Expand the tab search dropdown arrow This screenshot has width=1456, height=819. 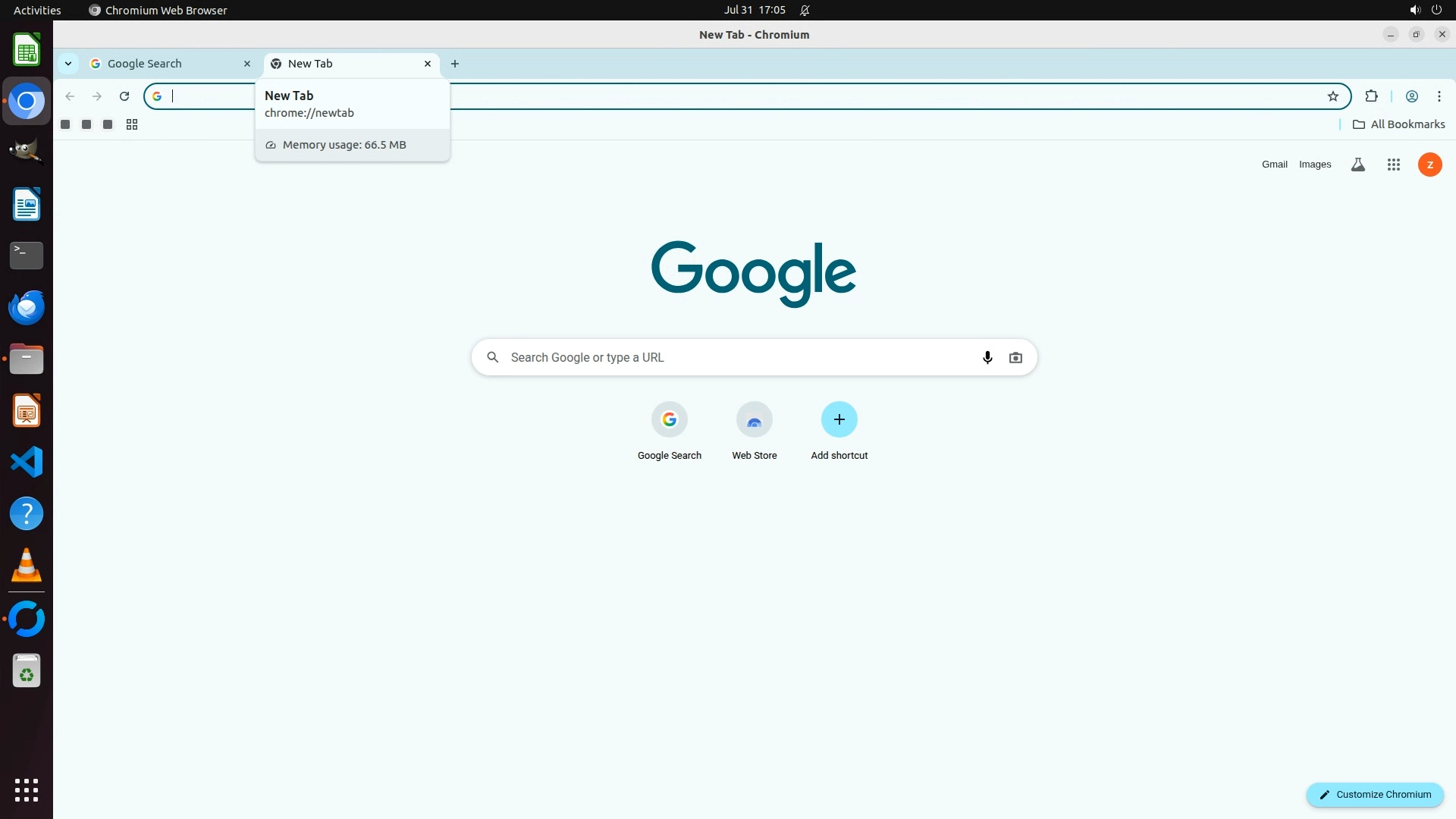[x=68, y=64]
